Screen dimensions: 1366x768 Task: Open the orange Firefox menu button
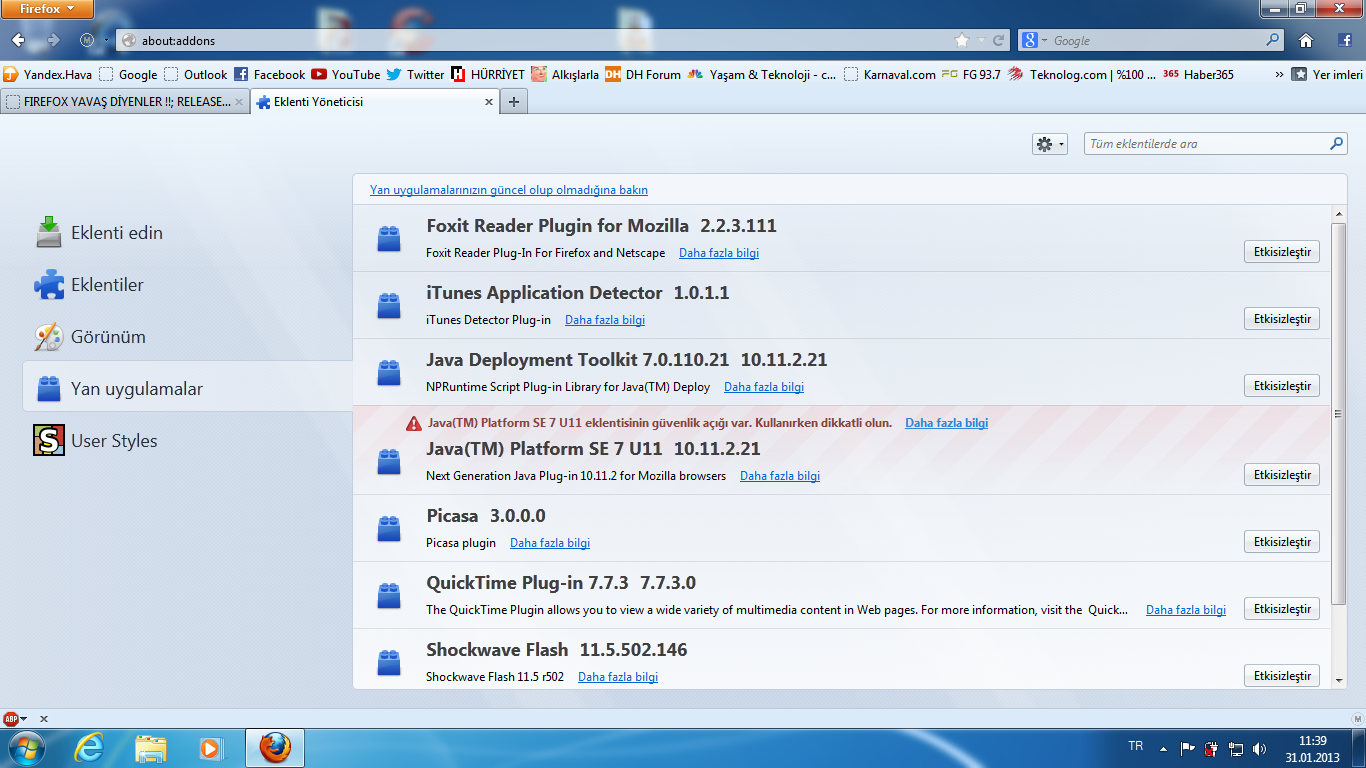coord(48,9)
